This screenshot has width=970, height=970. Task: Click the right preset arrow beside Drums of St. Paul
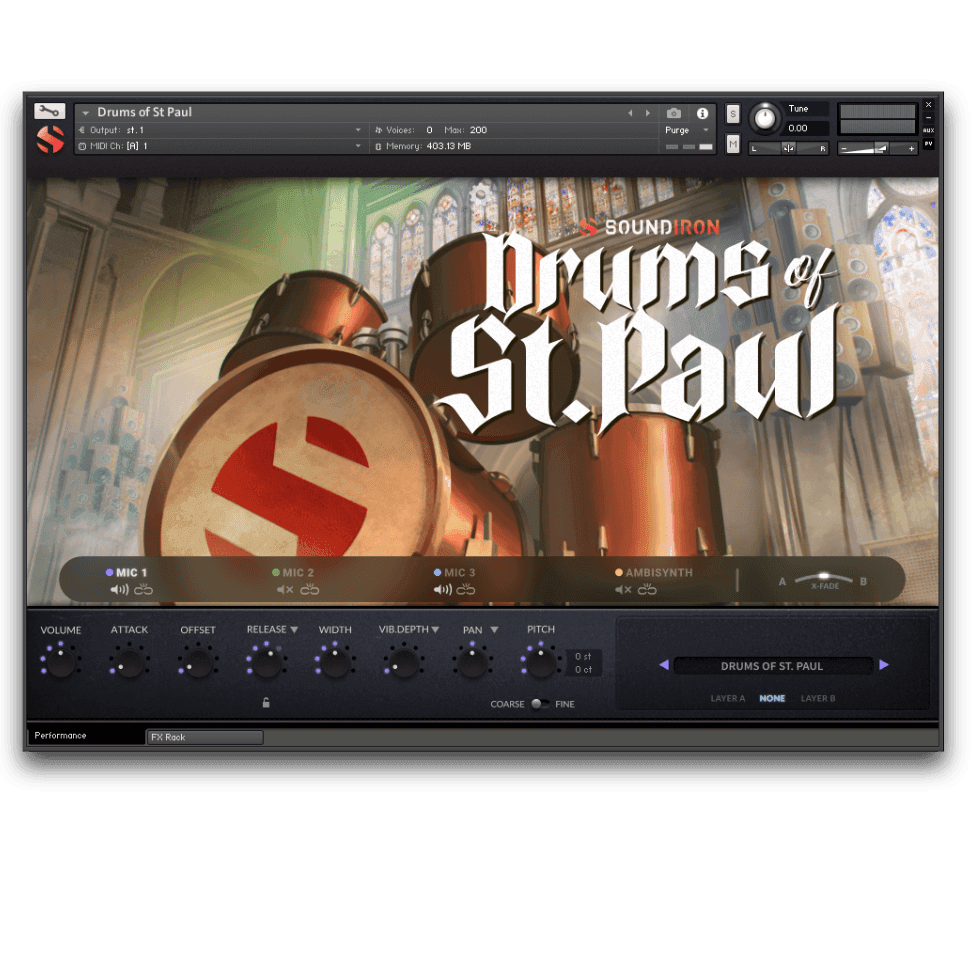[x=884, y=665]
